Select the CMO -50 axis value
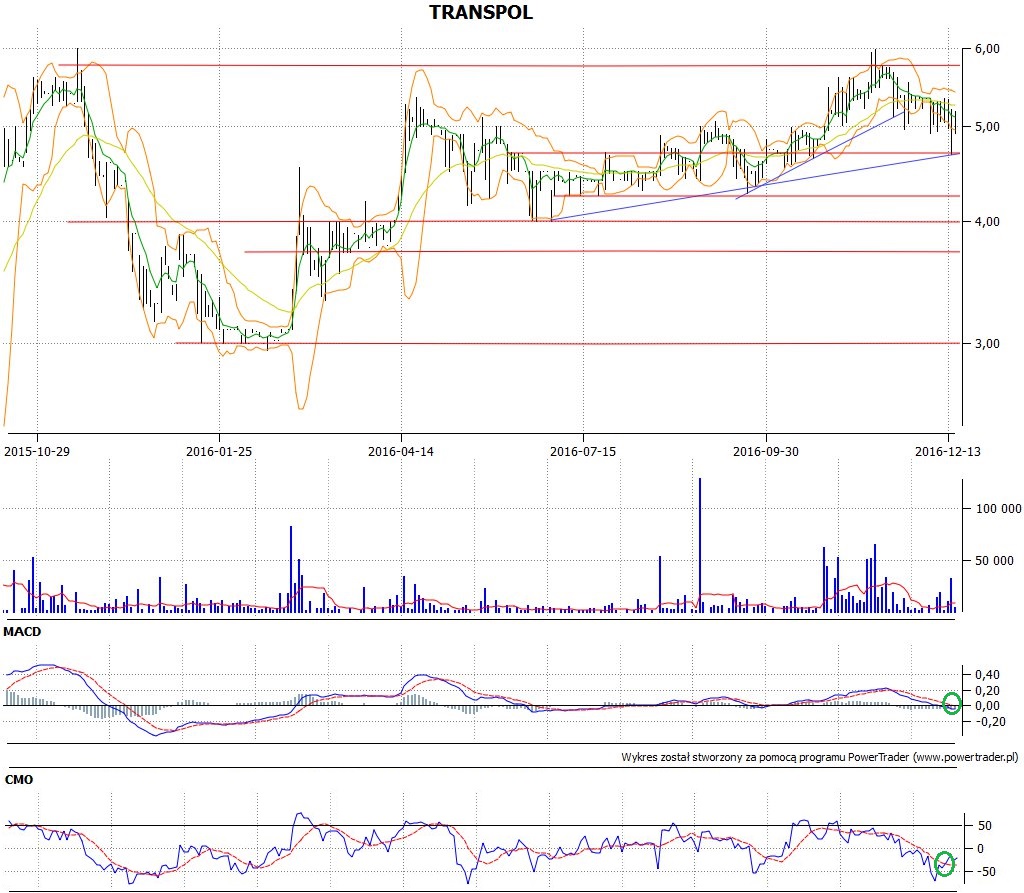This screenshot has height=893, width=1024. [986, 871]
